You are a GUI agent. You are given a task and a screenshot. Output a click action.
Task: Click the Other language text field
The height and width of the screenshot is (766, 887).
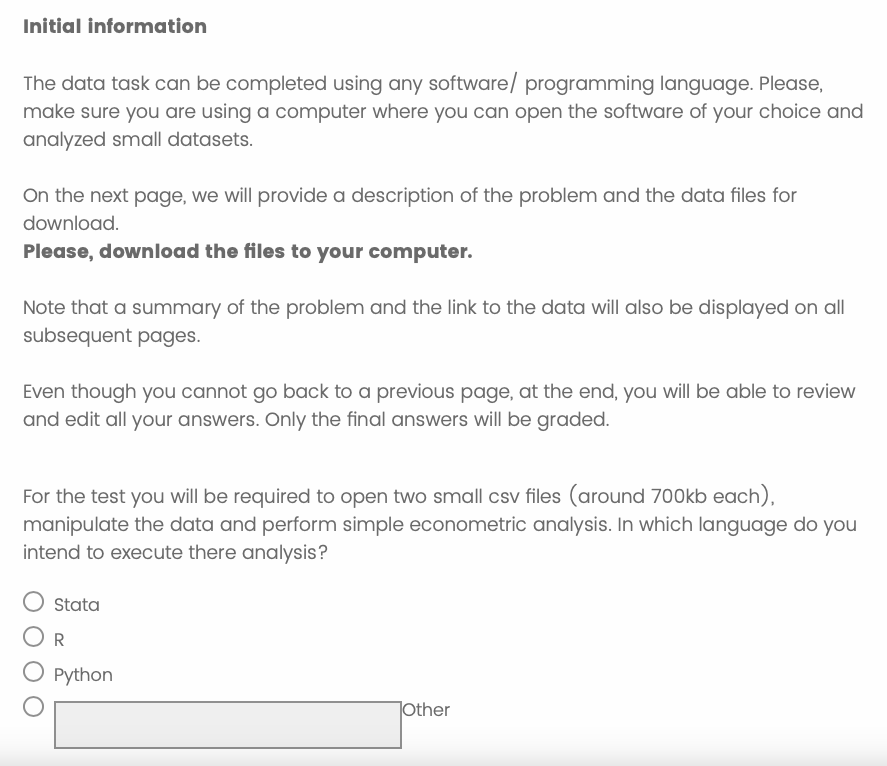pos(227,724)
